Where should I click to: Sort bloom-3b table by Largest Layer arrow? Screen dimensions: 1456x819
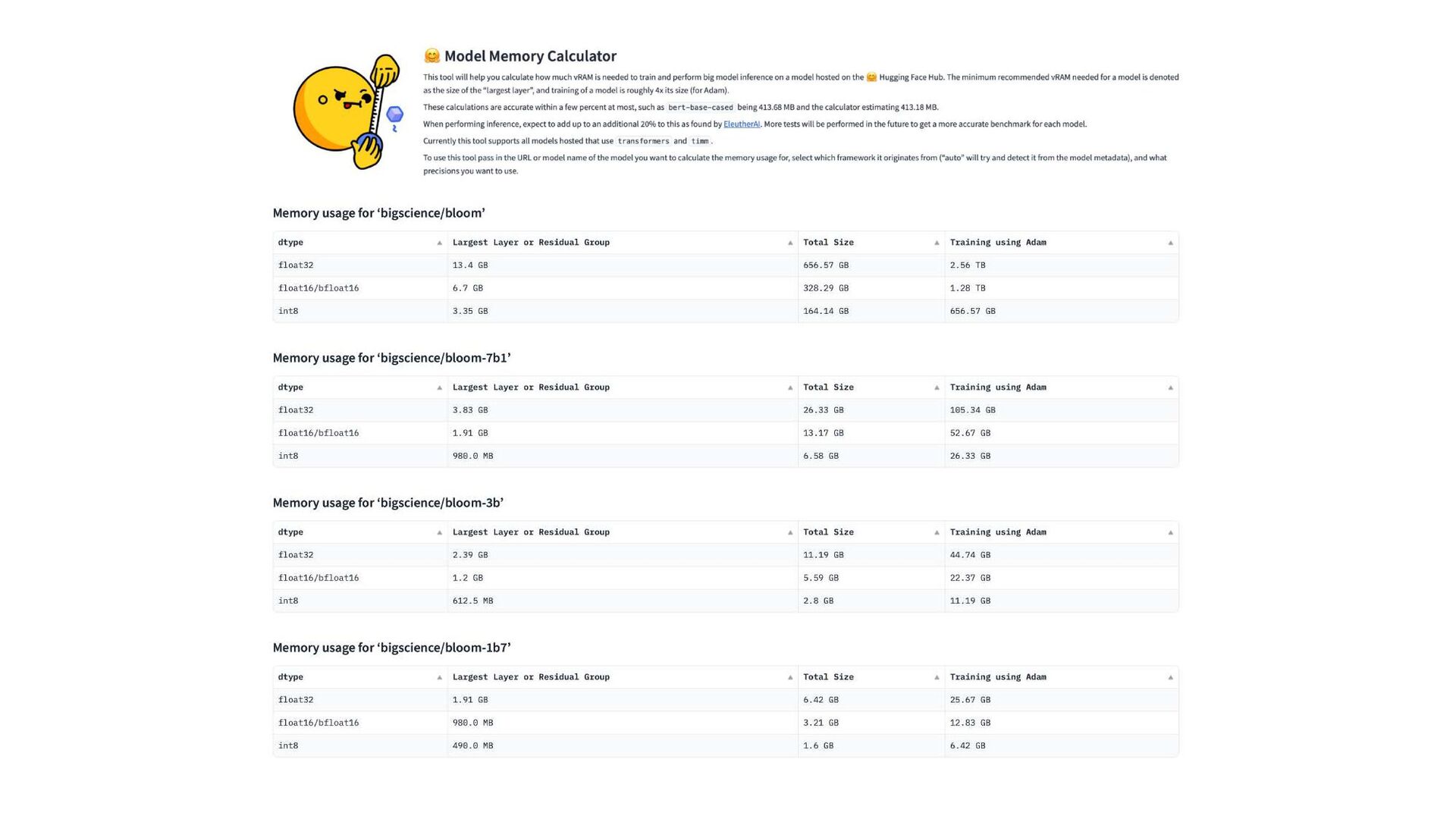789,532
